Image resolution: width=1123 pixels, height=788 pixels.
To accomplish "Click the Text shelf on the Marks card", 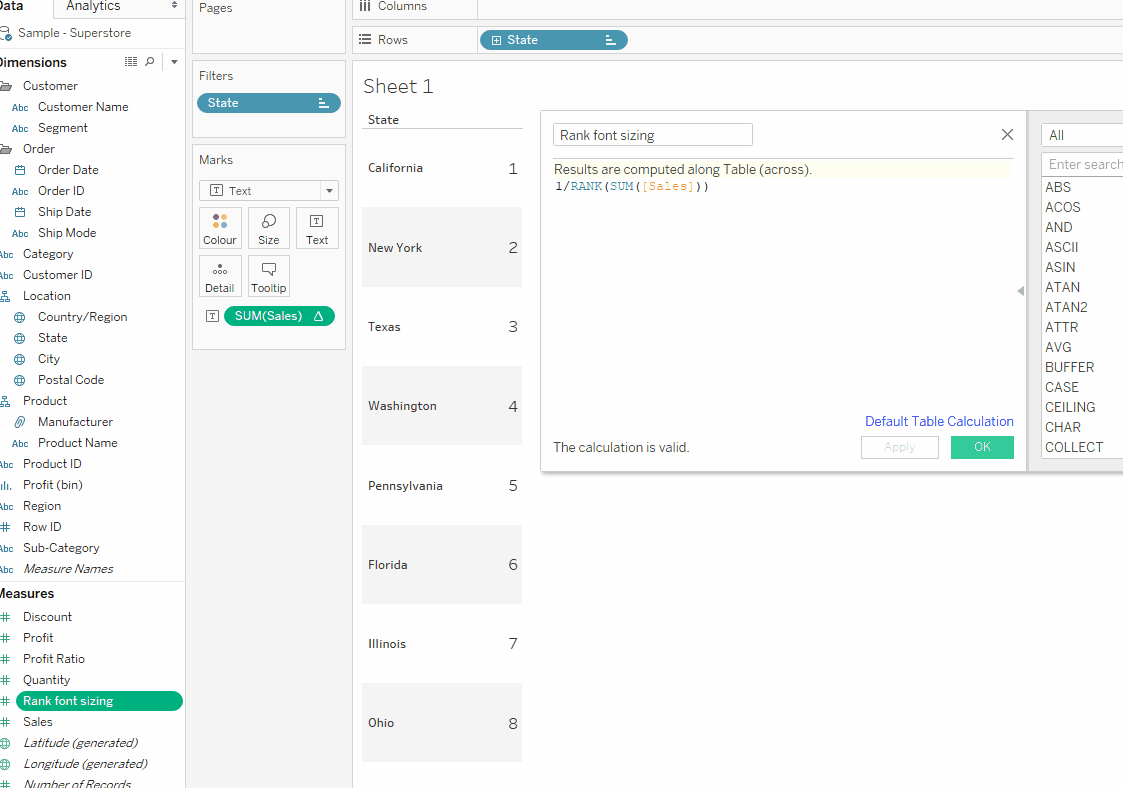I will 317,228.
